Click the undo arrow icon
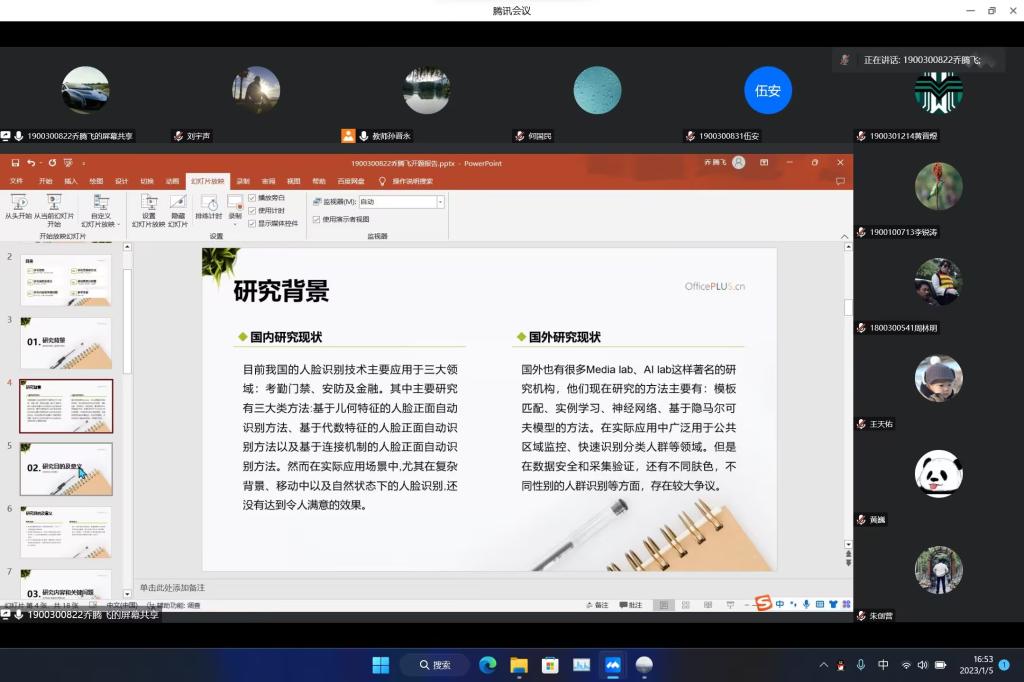 31,163
